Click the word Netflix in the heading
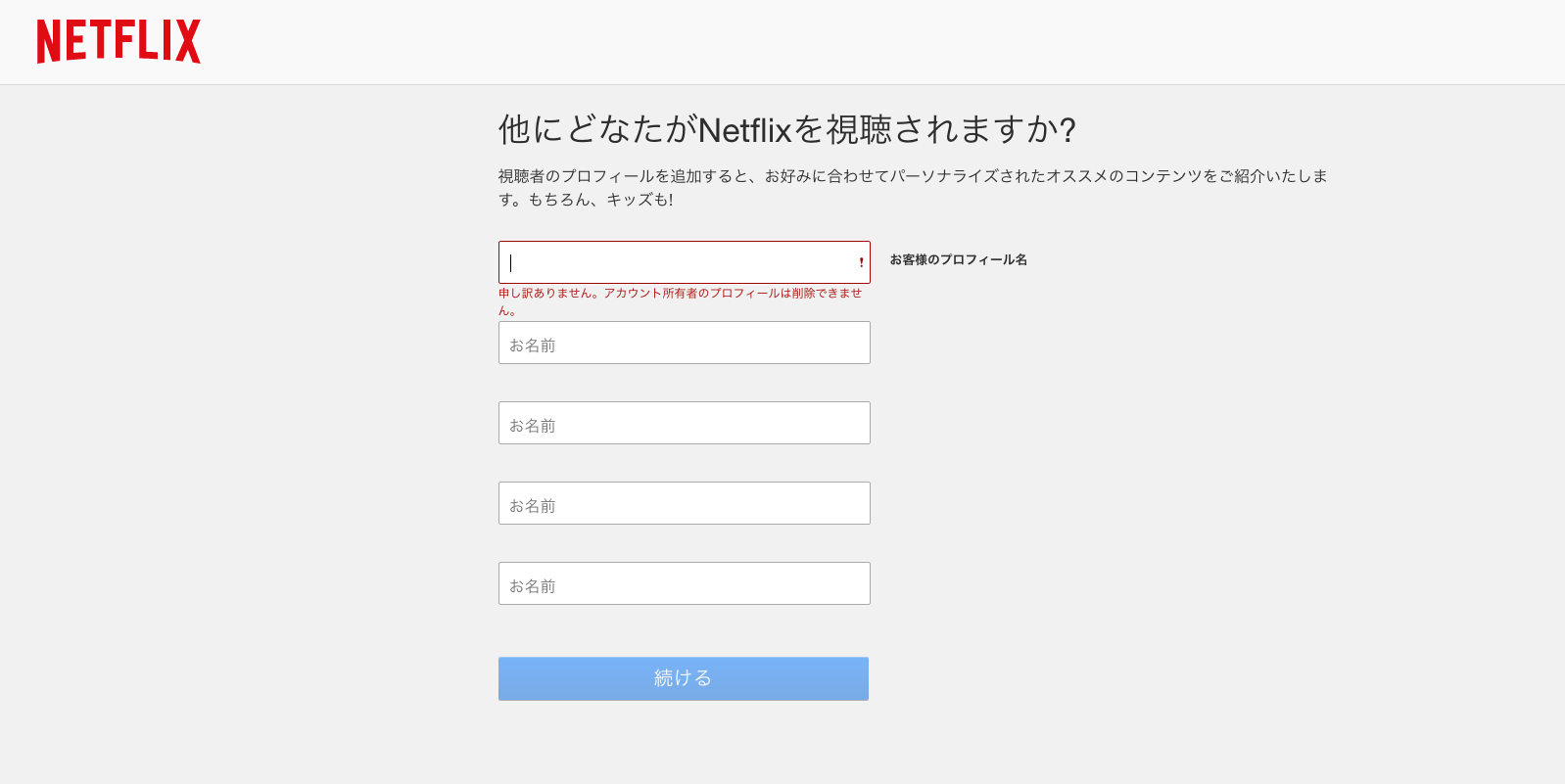The width and height of the screenshot is (1565, 784). 744,130
